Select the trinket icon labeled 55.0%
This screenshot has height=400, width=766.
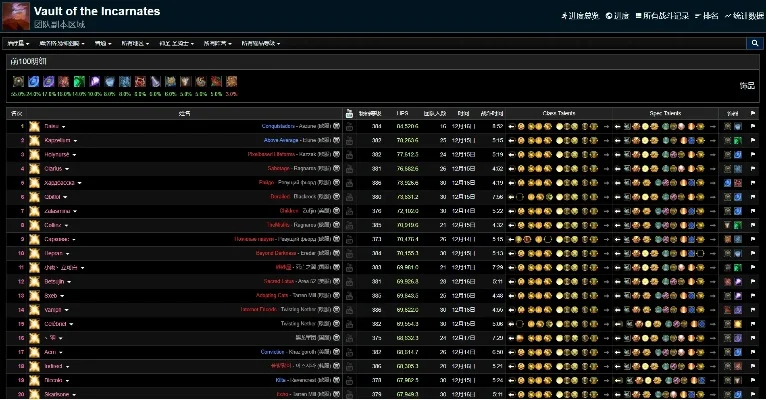19,81
